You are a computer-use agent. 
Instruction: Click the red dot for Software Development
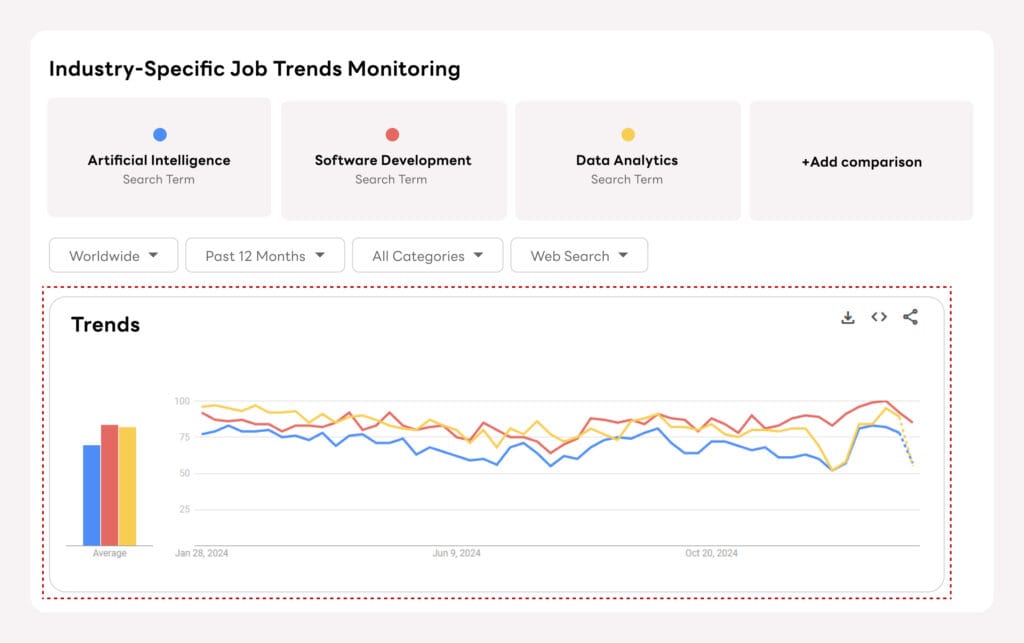tap(392, 135)
